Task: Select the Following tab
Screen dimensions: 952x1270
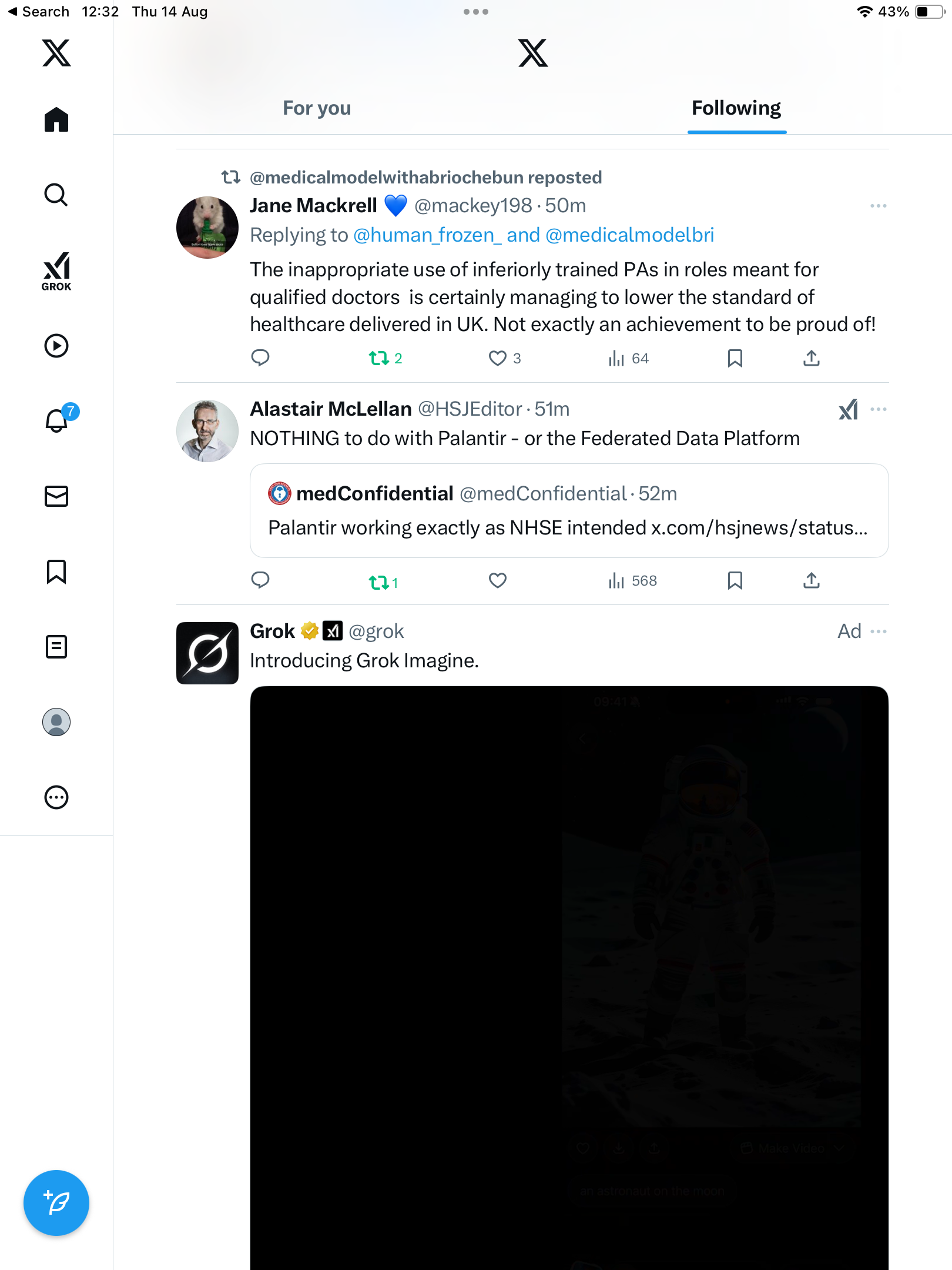Action: coord(736,108)
